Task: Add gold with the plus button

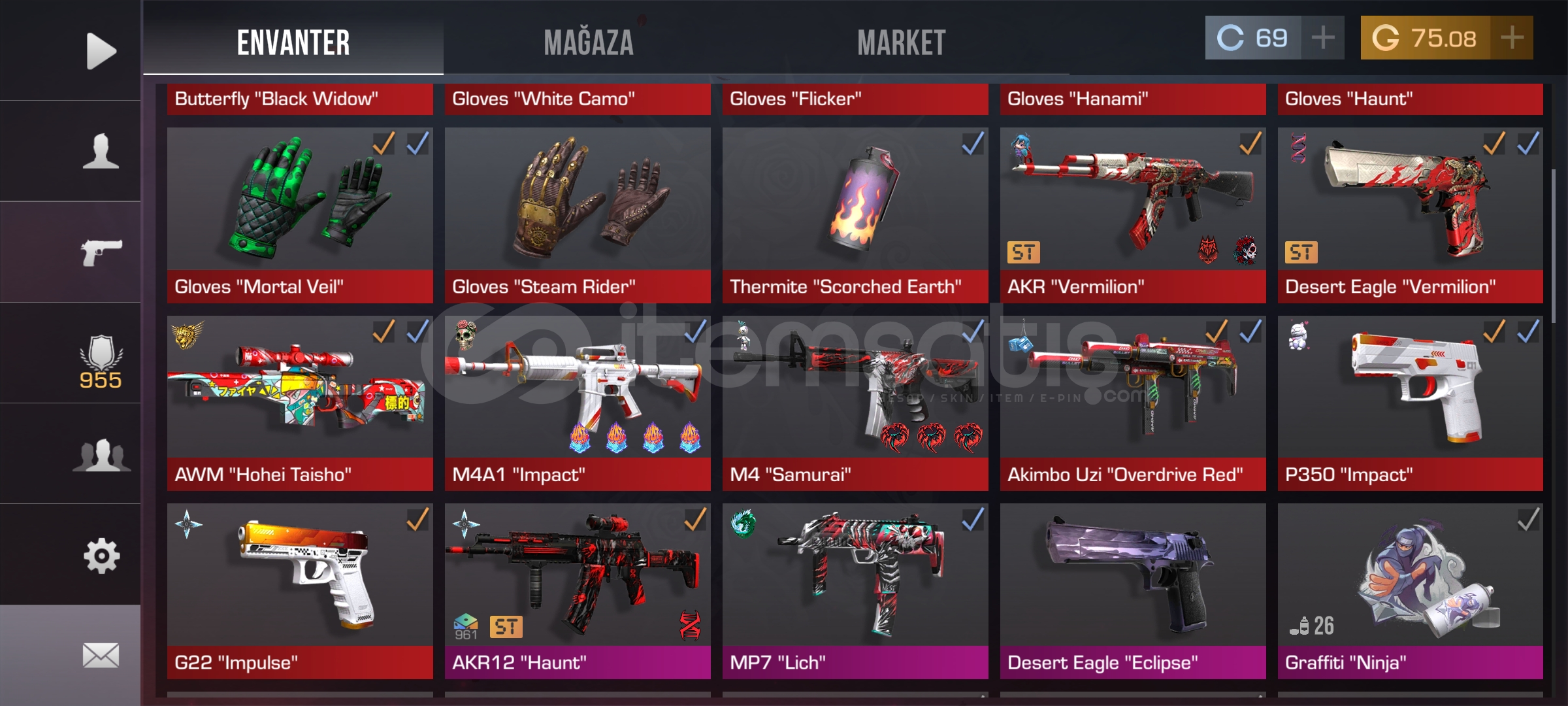Action: 1512,37
